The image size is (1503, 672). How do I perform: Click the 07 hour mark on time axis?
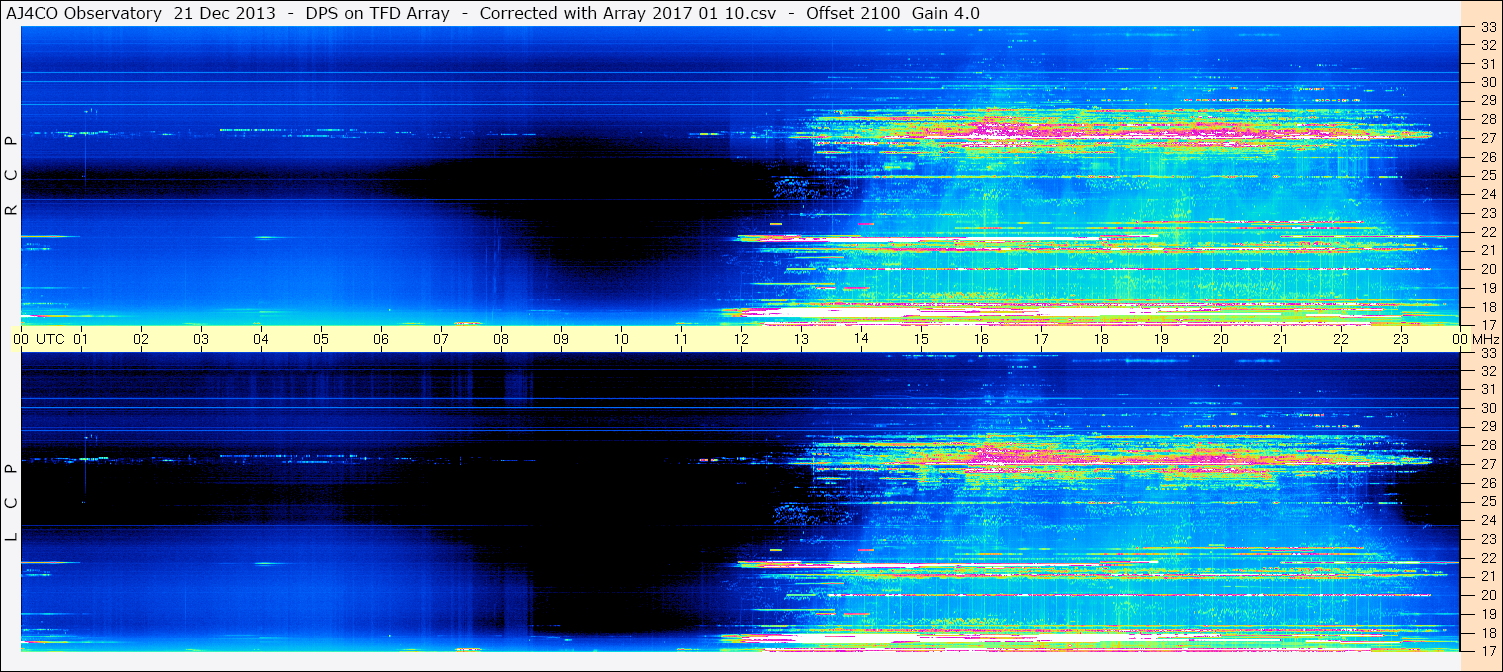coord(441,339)
